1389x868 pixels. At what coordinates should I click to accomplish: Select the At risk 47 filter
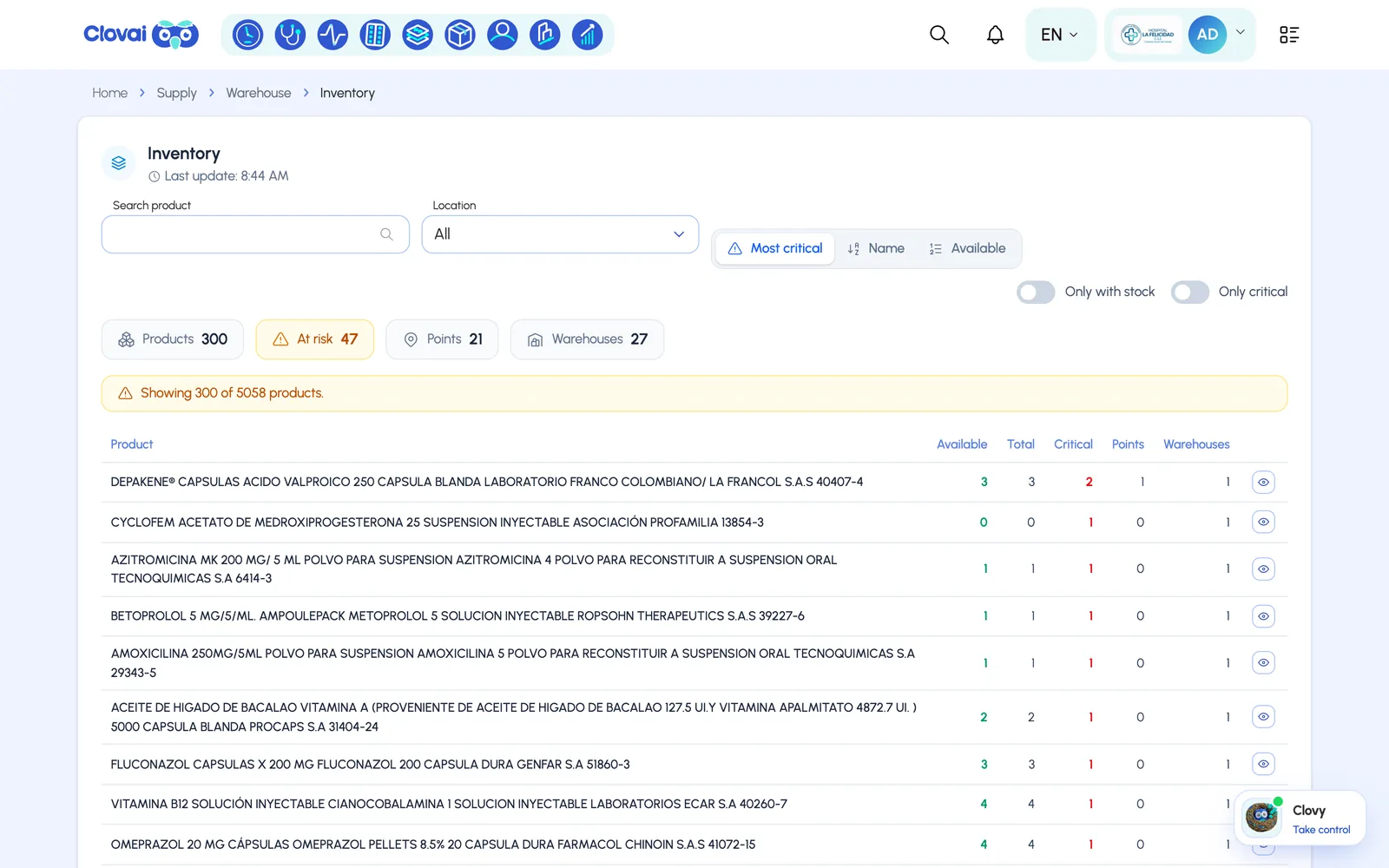click(315, 339)
